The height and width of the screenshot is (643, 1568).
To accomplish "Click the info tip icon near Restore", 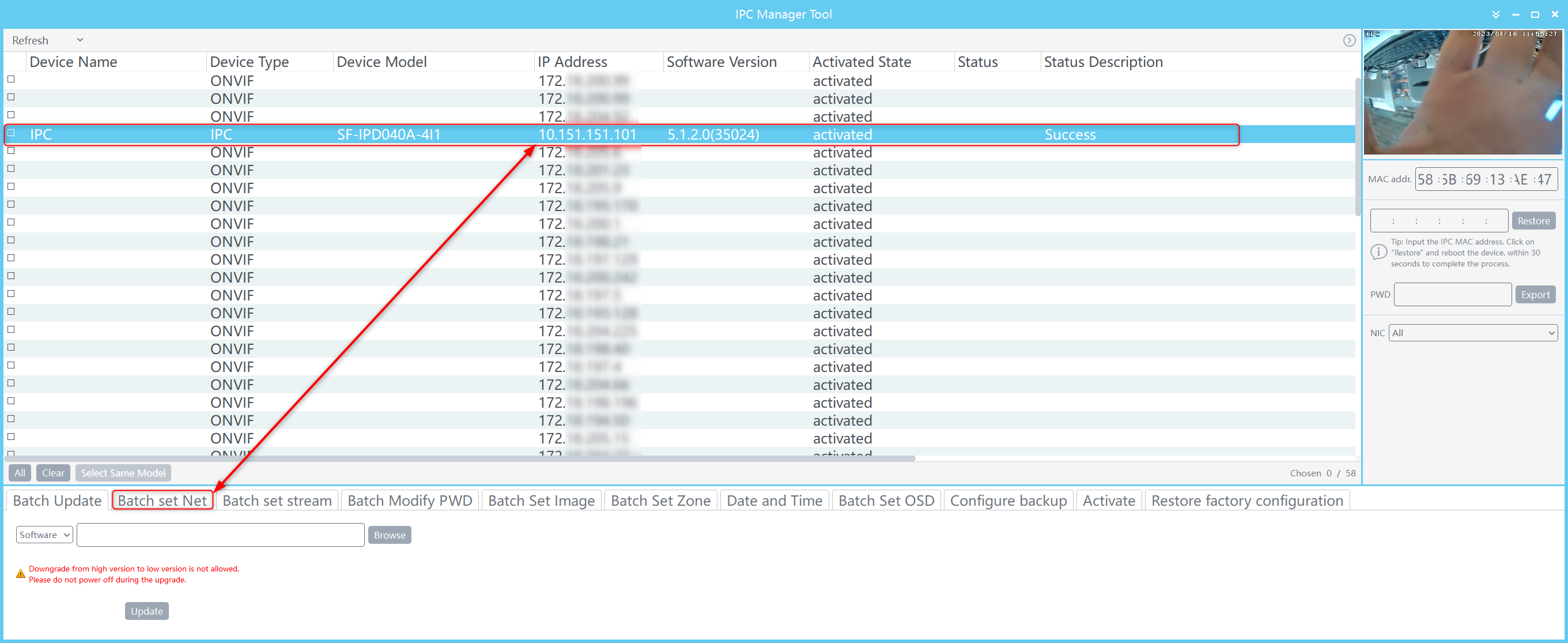I will coord(1378,252).
